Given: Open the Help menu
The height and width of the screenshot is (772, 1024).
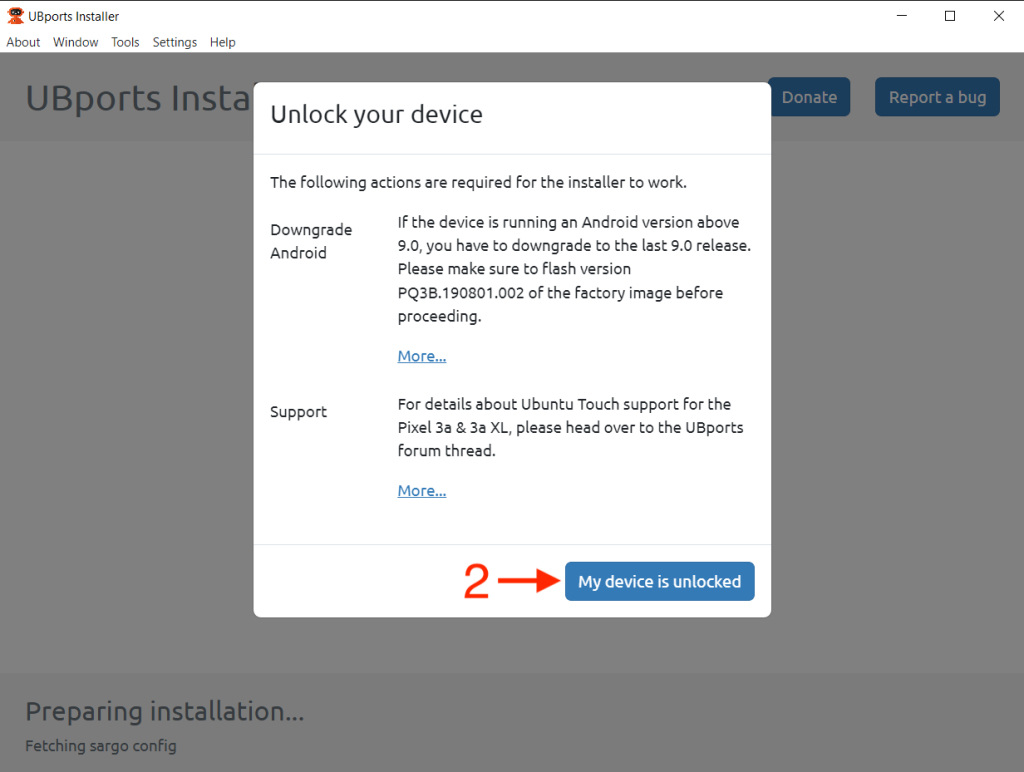Looking at the screenshot, I should click(223, 42).
